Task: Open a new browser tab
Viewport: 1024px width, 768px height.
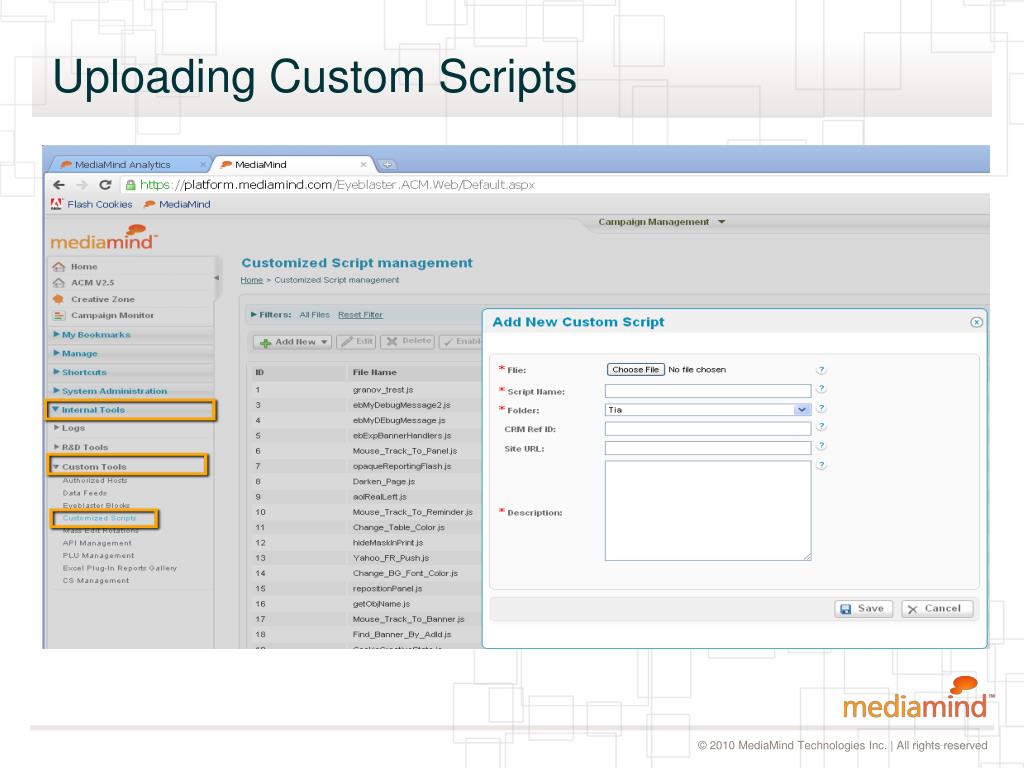Action: (387, 165)
